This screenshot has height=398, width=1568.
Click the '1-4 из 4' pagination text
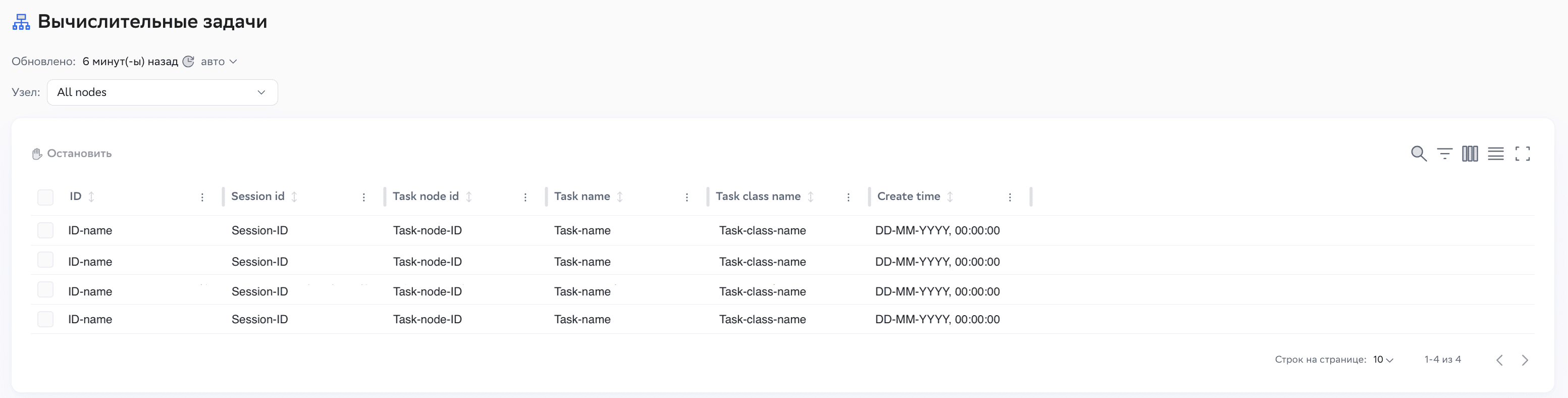pyautogui.click(x=1442, y=360)
